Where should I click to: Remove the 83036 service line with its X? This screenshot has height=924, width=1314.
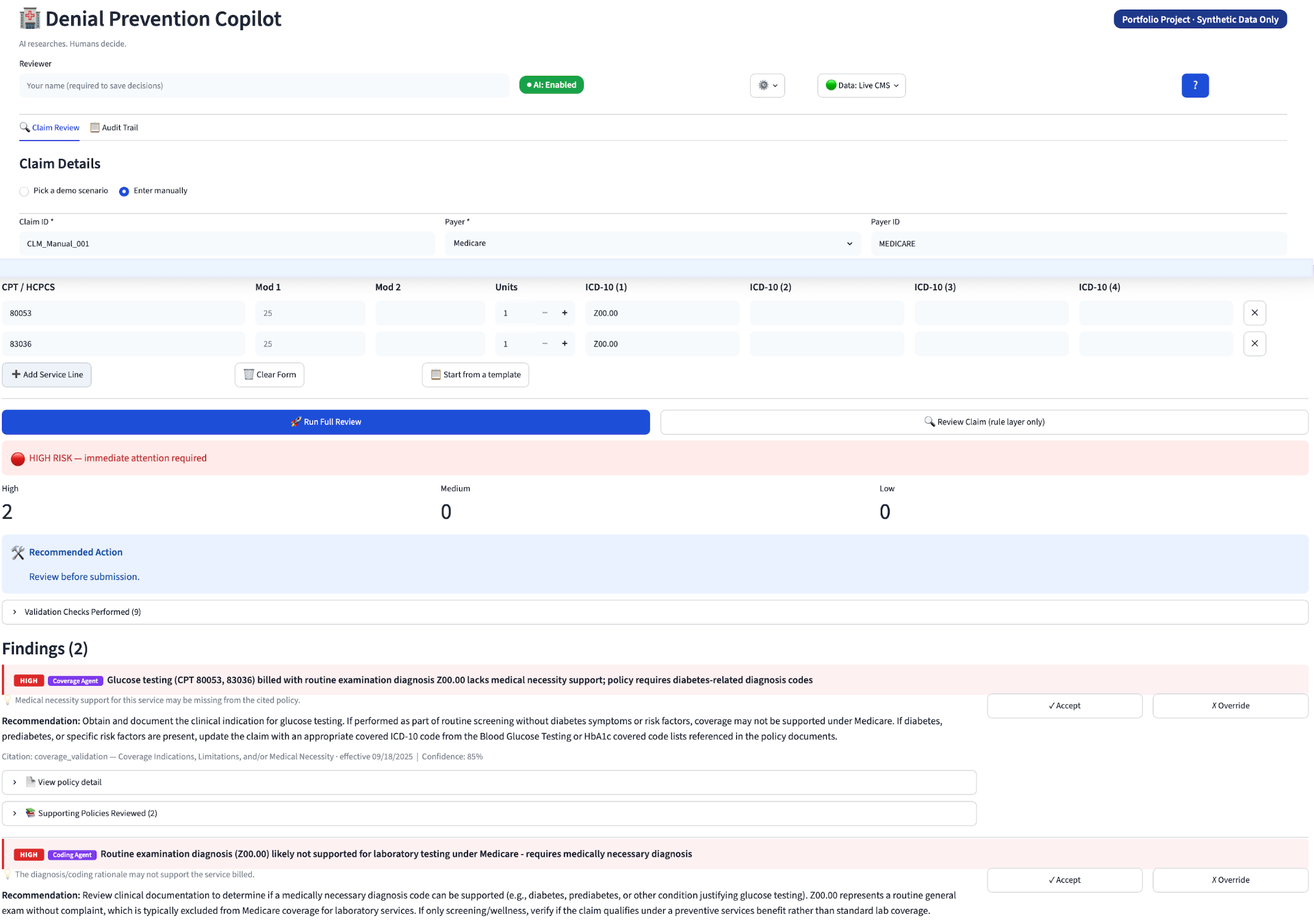click(1254, 344)
